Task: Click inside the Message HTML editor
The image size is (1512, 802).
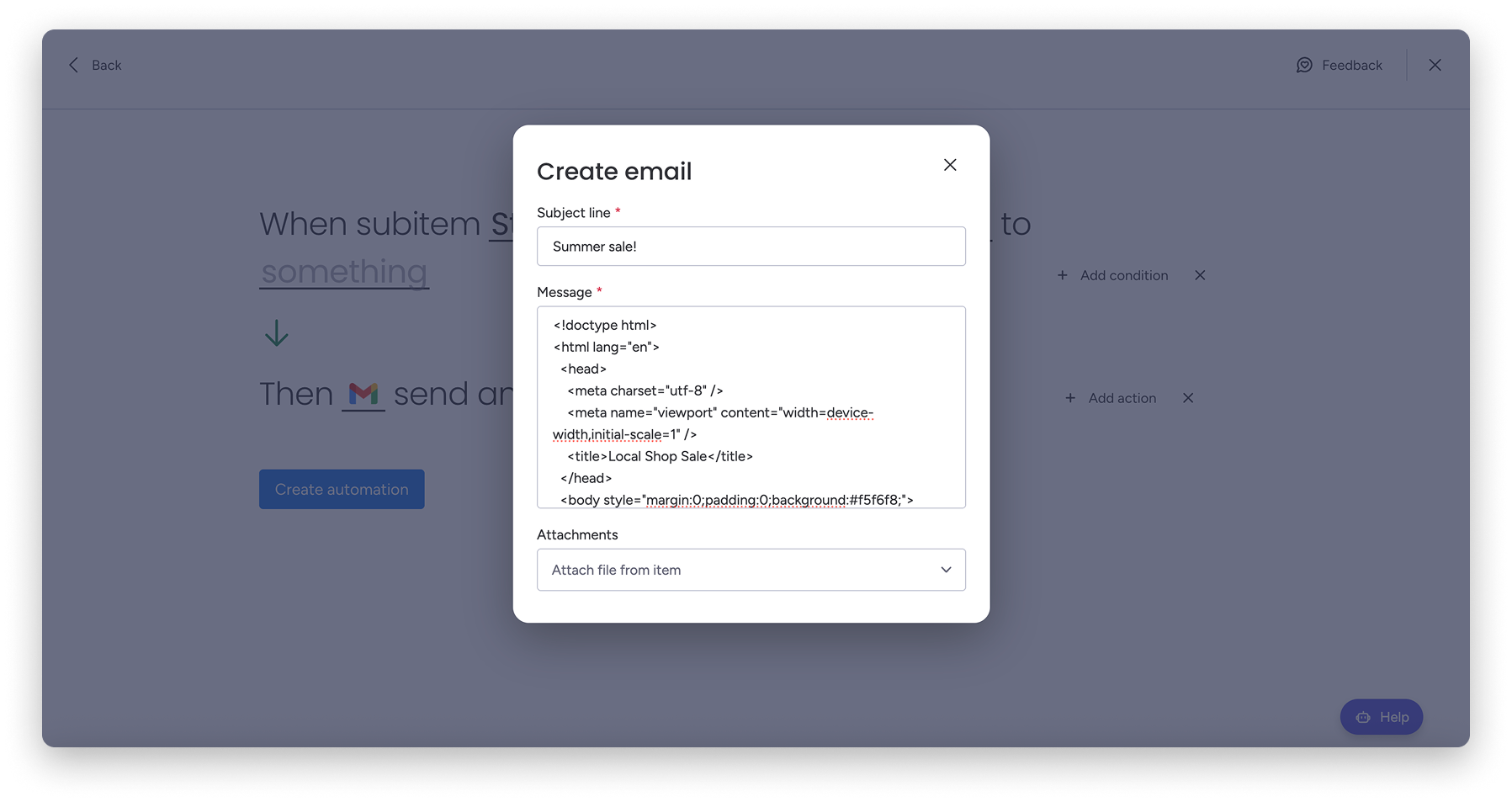Action: 751,408
